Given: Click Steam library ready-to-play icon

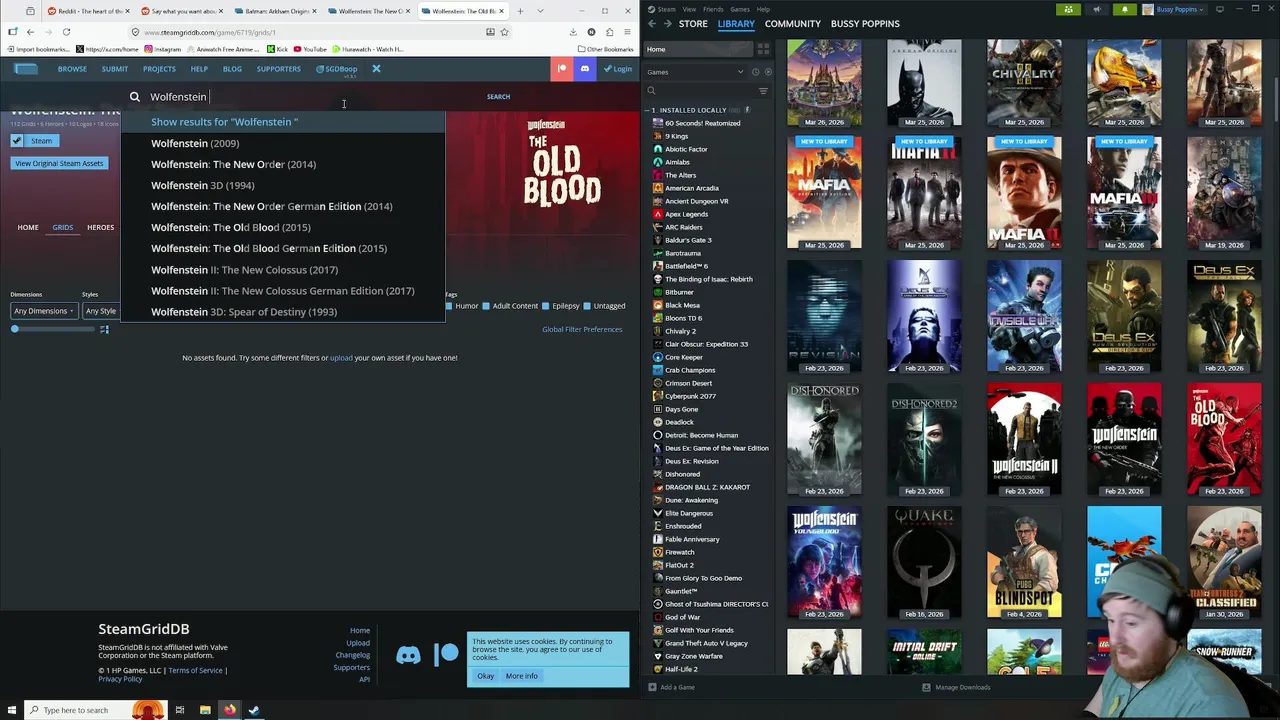Looking at the screenshot, I should (x=767, y=72).
